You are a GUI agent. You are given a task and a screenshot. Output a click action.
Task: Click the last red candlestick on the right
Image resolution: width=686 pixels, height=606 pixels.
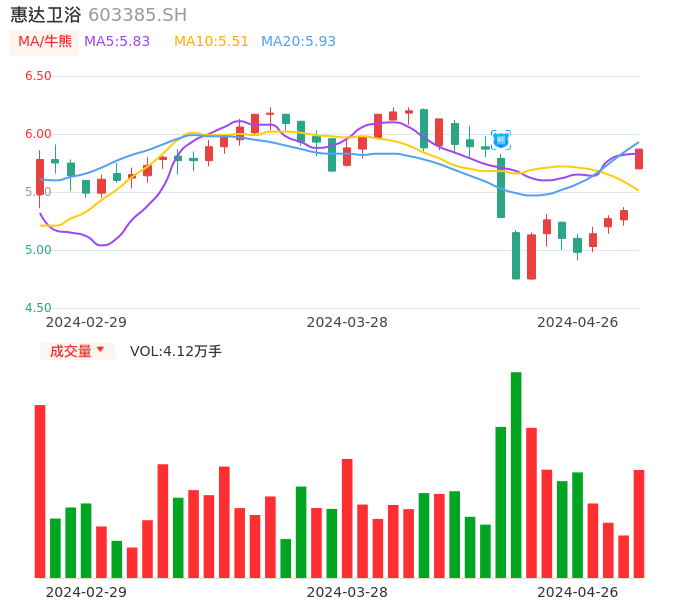click(639, 159)
